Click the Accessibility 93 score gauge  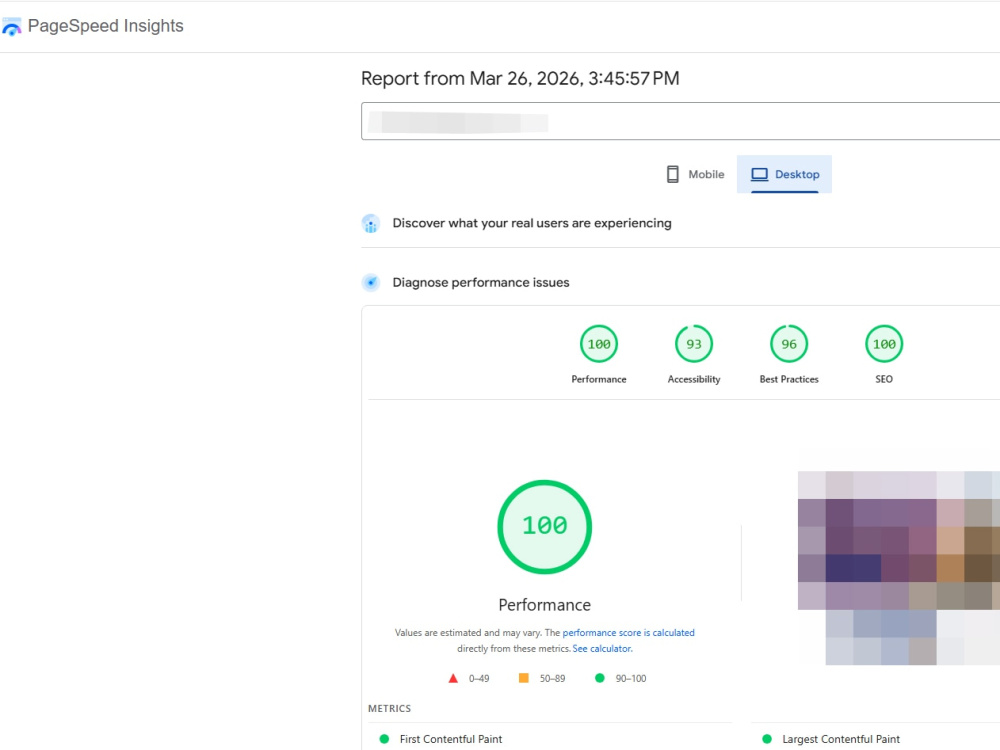click(694, 344)
